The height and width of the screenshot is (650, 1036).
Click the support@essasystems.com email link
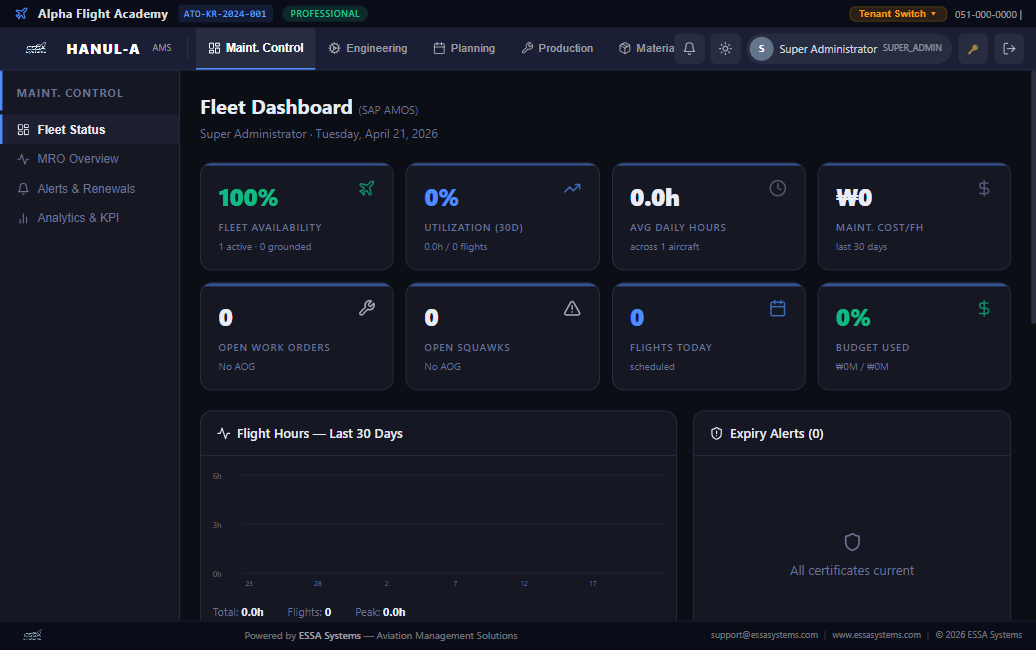click(x=764, y=635)
